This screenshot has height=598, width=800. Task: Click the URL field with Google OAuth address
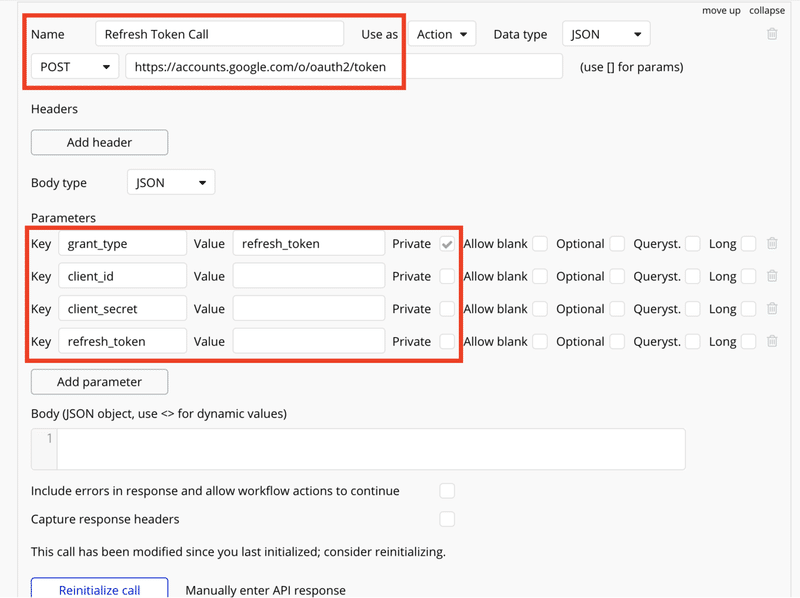[x=344, y=67]
